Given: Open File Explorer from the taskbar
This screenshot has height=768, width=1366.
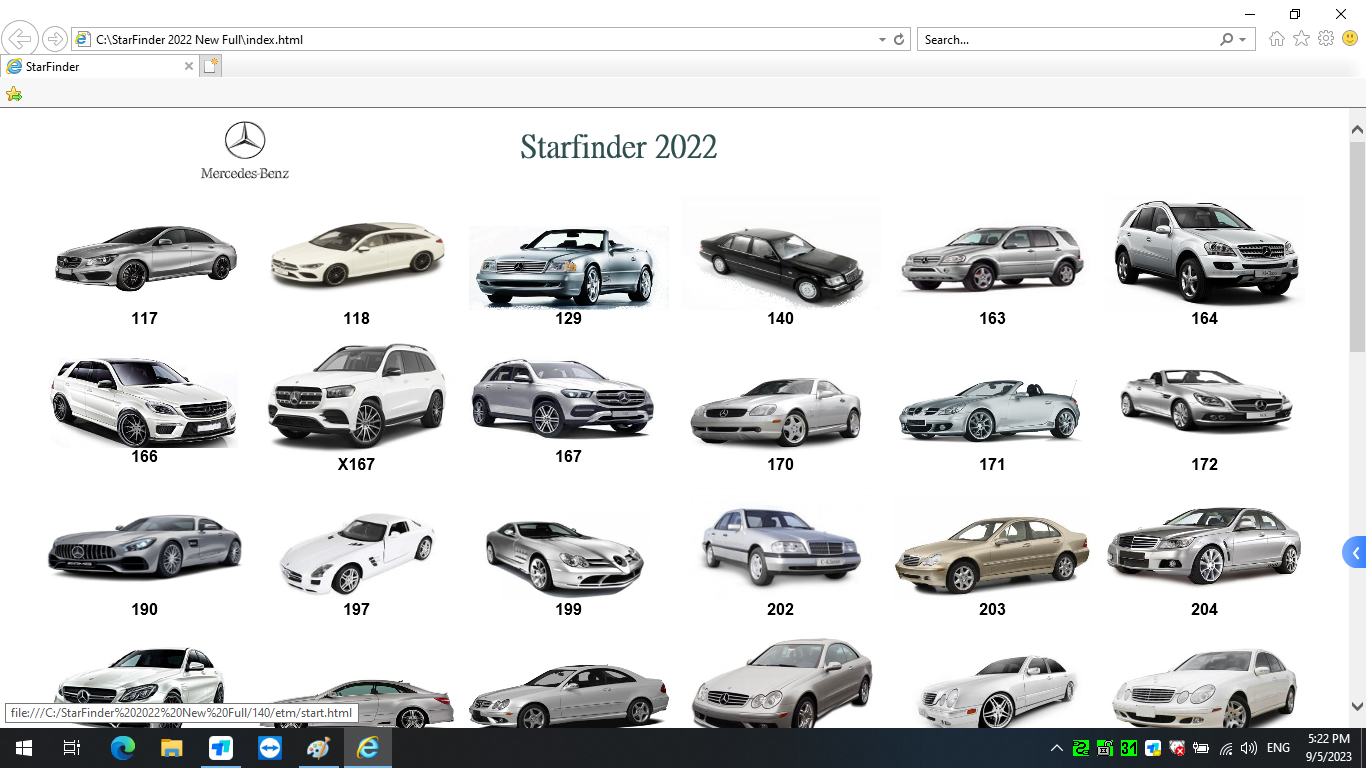Looking at the screenshot, I should 171,747.
